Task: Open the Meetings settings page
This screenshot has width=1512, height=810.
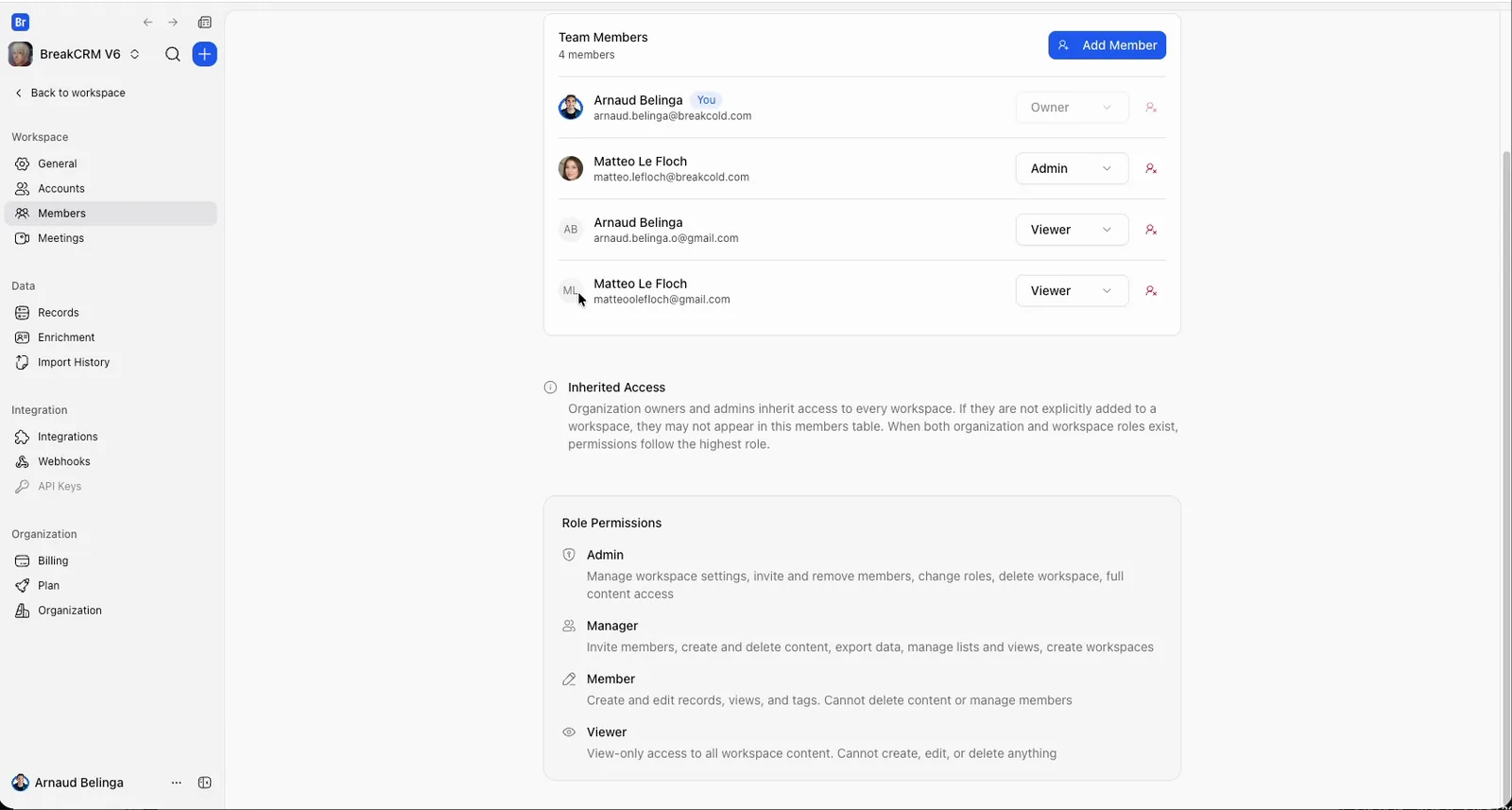Action: (x=111, y=238)
